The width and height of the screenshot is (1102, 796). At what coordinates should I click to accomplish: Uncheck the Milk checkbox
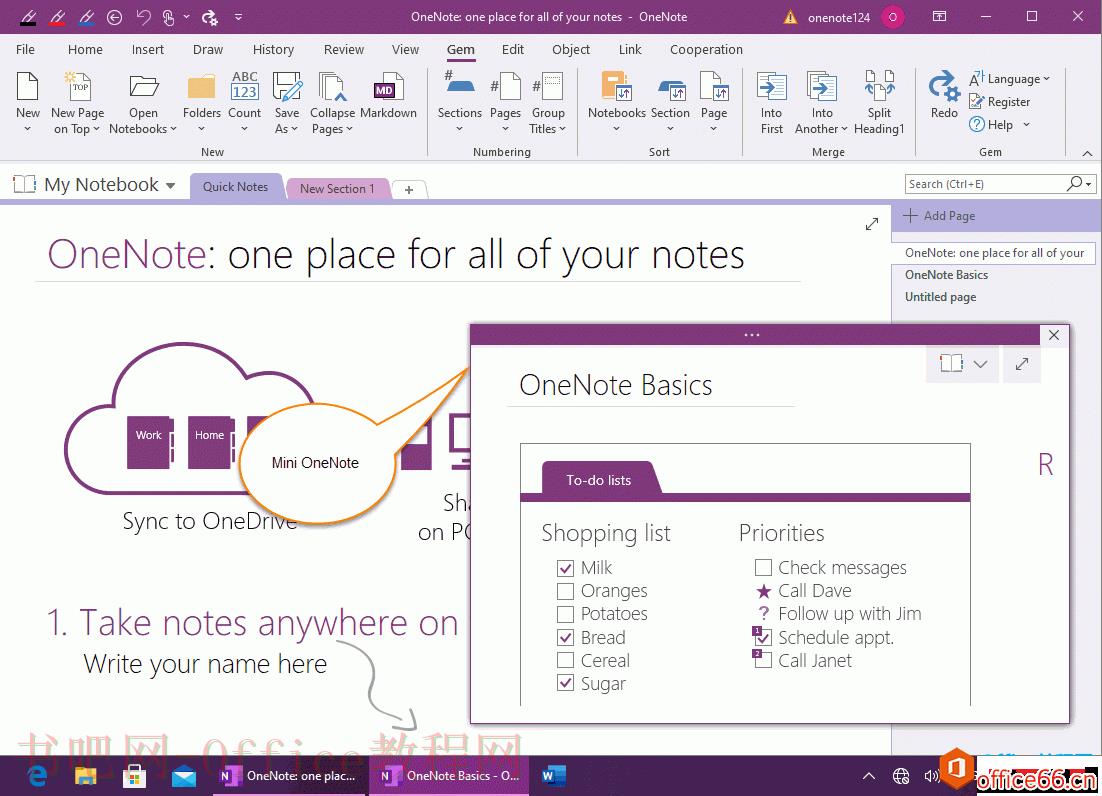pyautogui.click(x=565, y=568)
